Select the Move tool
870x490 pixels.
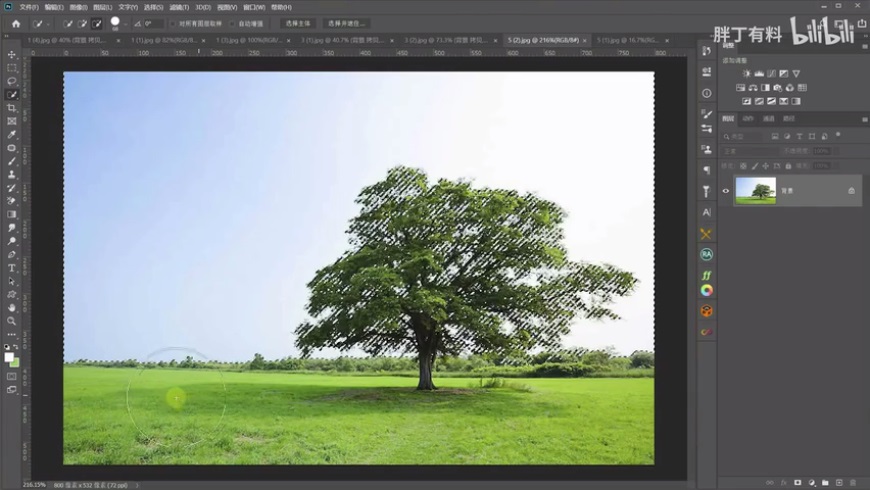(x=12, y=55)
